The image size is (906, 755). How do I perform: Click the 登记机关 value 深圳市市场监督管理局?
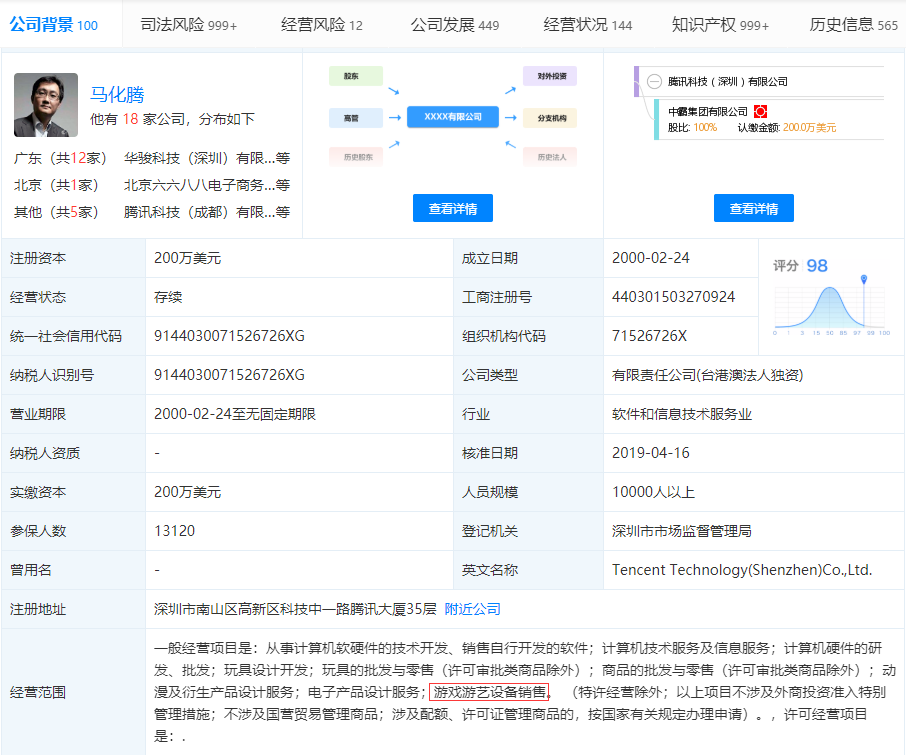[682, 531]
